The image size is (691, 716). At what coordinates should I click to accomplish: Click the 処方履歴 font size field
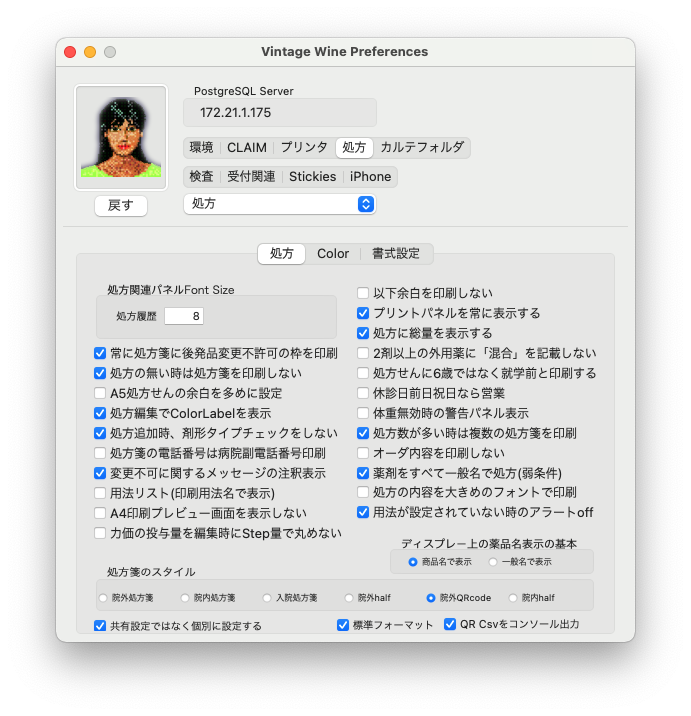pyautogui.click(x=184, y=316)
